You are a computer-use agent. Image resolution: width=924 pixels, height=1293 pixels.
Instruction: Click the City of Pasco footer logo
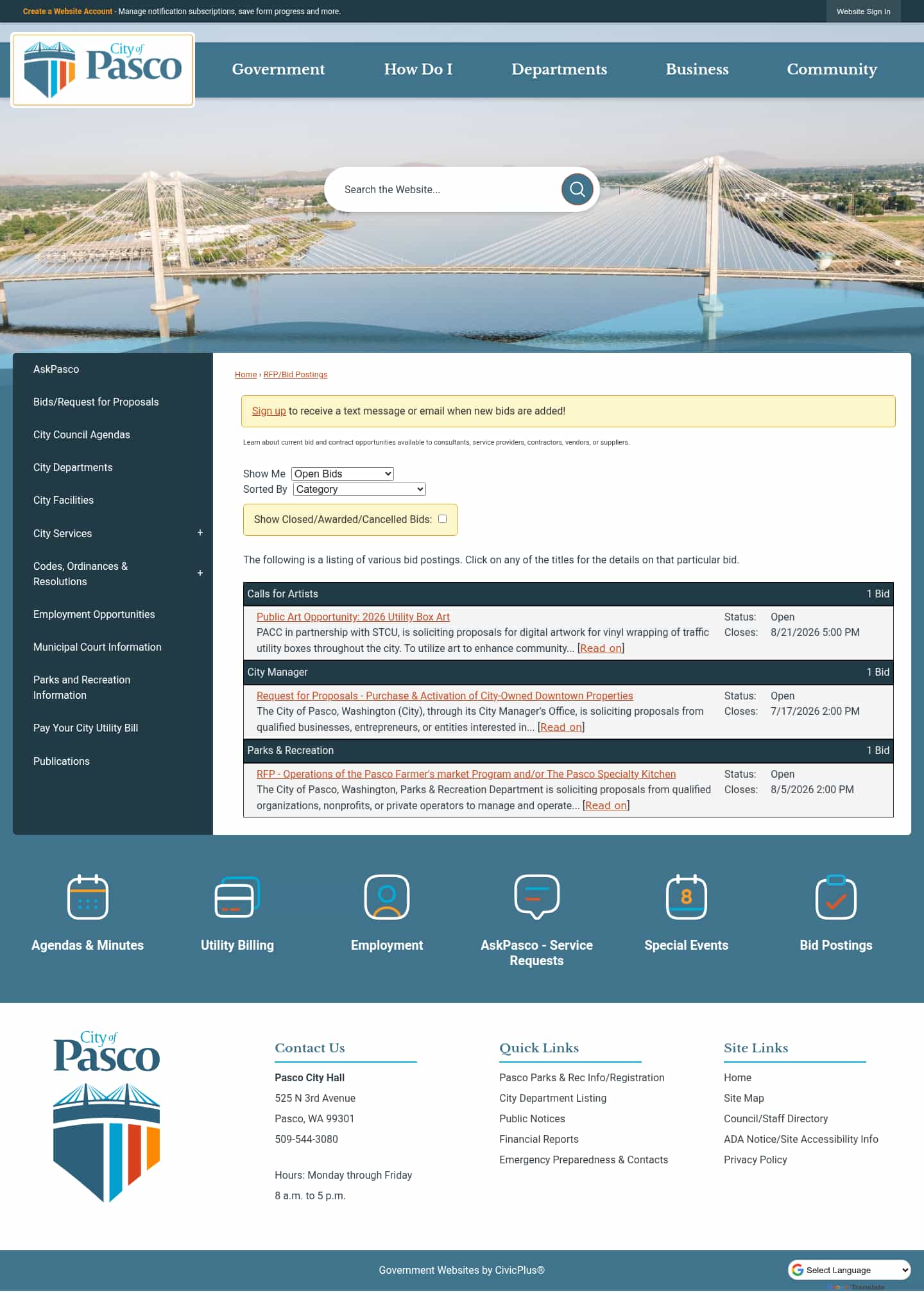click(107, 1117)
